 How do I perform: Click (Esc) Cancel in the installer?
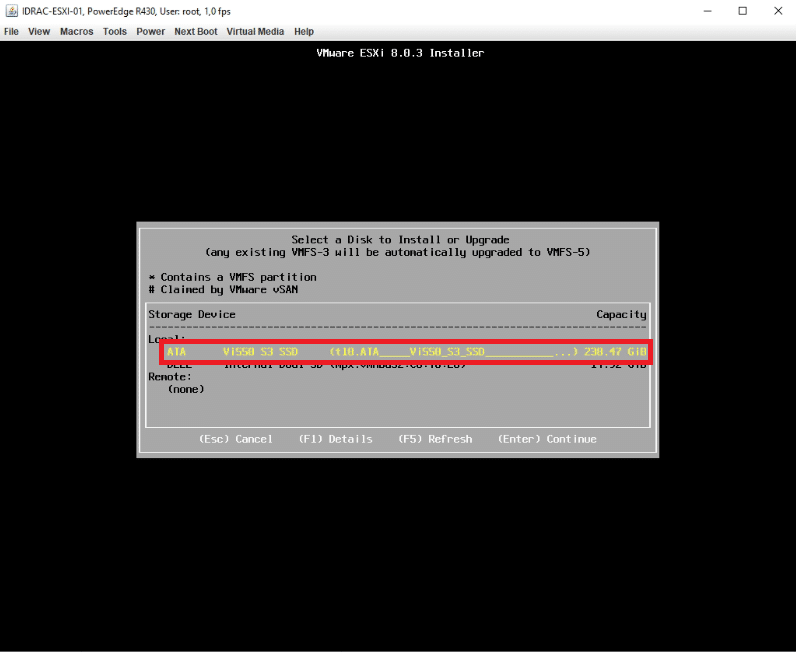pos(236,439)
